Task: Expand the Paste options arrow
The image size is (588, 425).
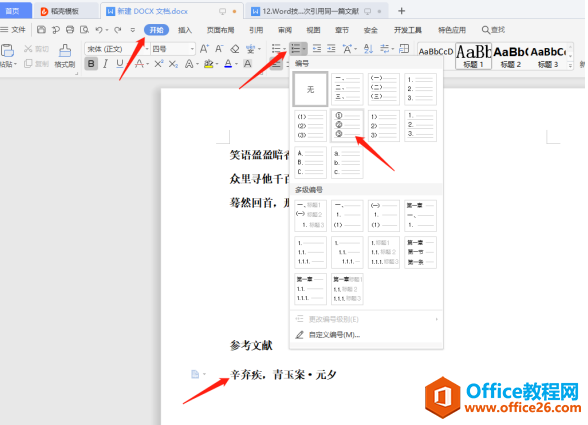Action: (x=15, y=64)
